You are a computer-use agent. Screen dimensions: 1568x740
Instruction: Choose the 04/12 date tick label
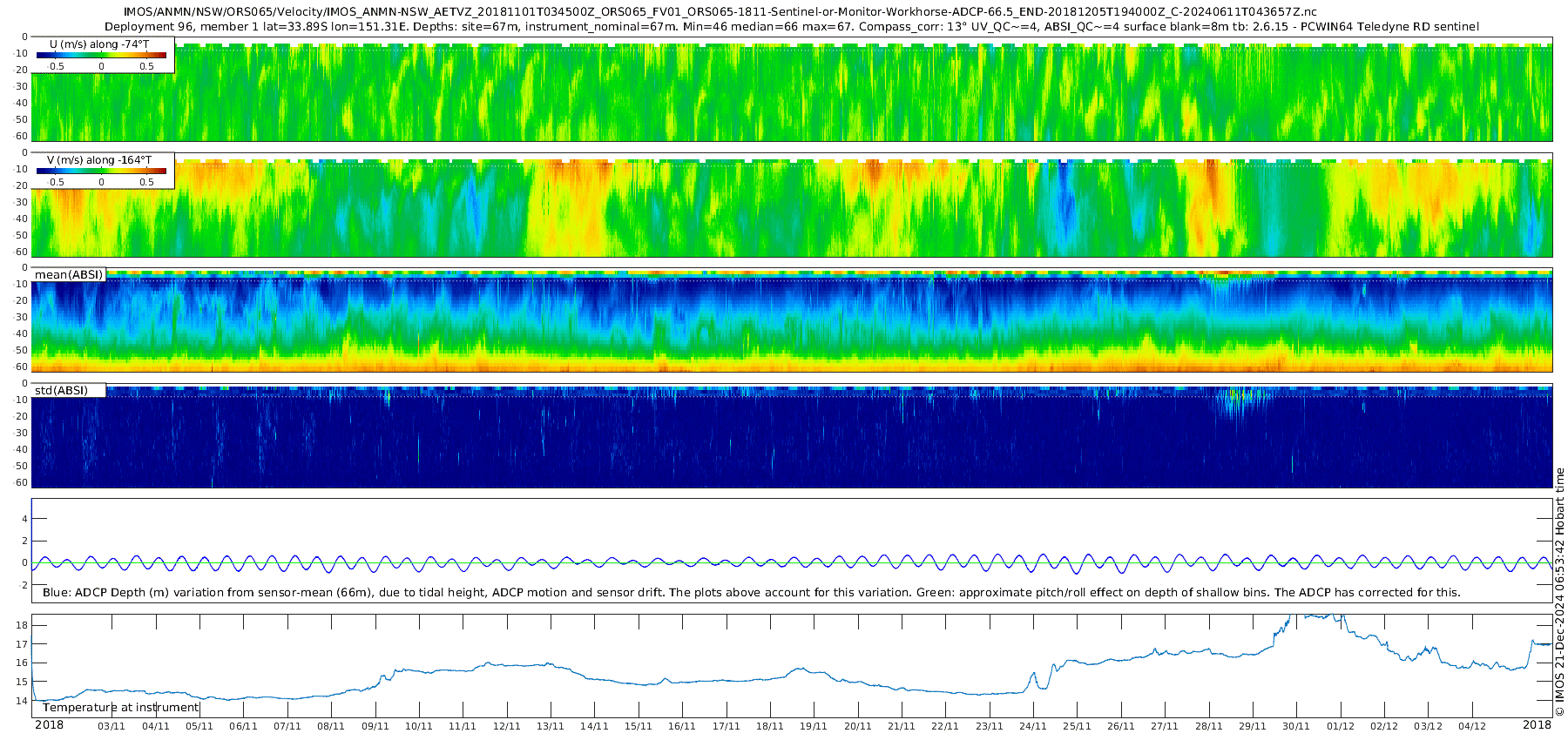tap(1472, 726)
